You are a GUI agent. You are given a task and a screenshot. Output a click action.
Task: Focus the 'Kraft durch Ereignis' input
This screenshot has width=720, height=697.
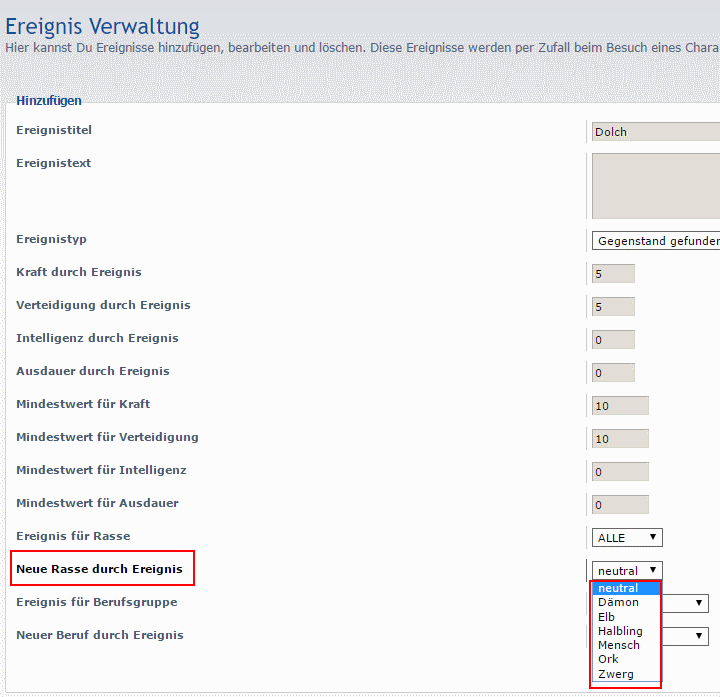pyautogui.click(x=614, y=274)
